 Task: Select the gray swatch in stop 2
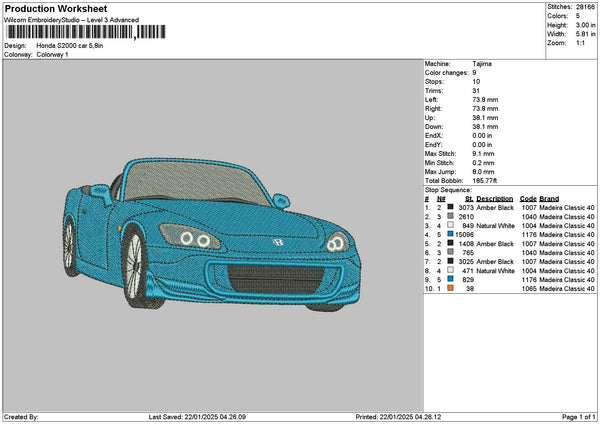[452, 216]
